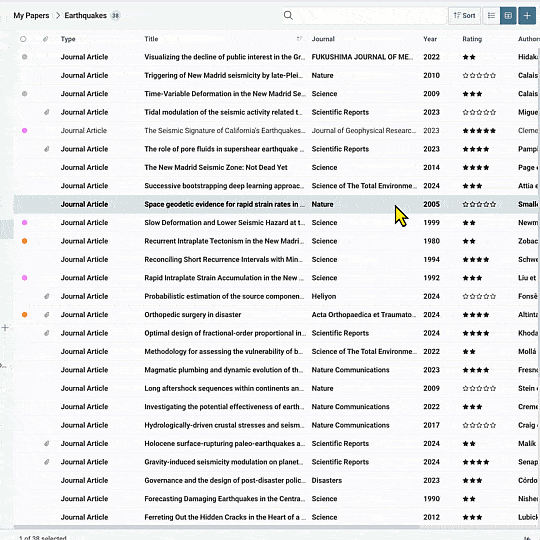Click the Title column sort indicator
540x540 pixels.
click(x=299, y=39)
